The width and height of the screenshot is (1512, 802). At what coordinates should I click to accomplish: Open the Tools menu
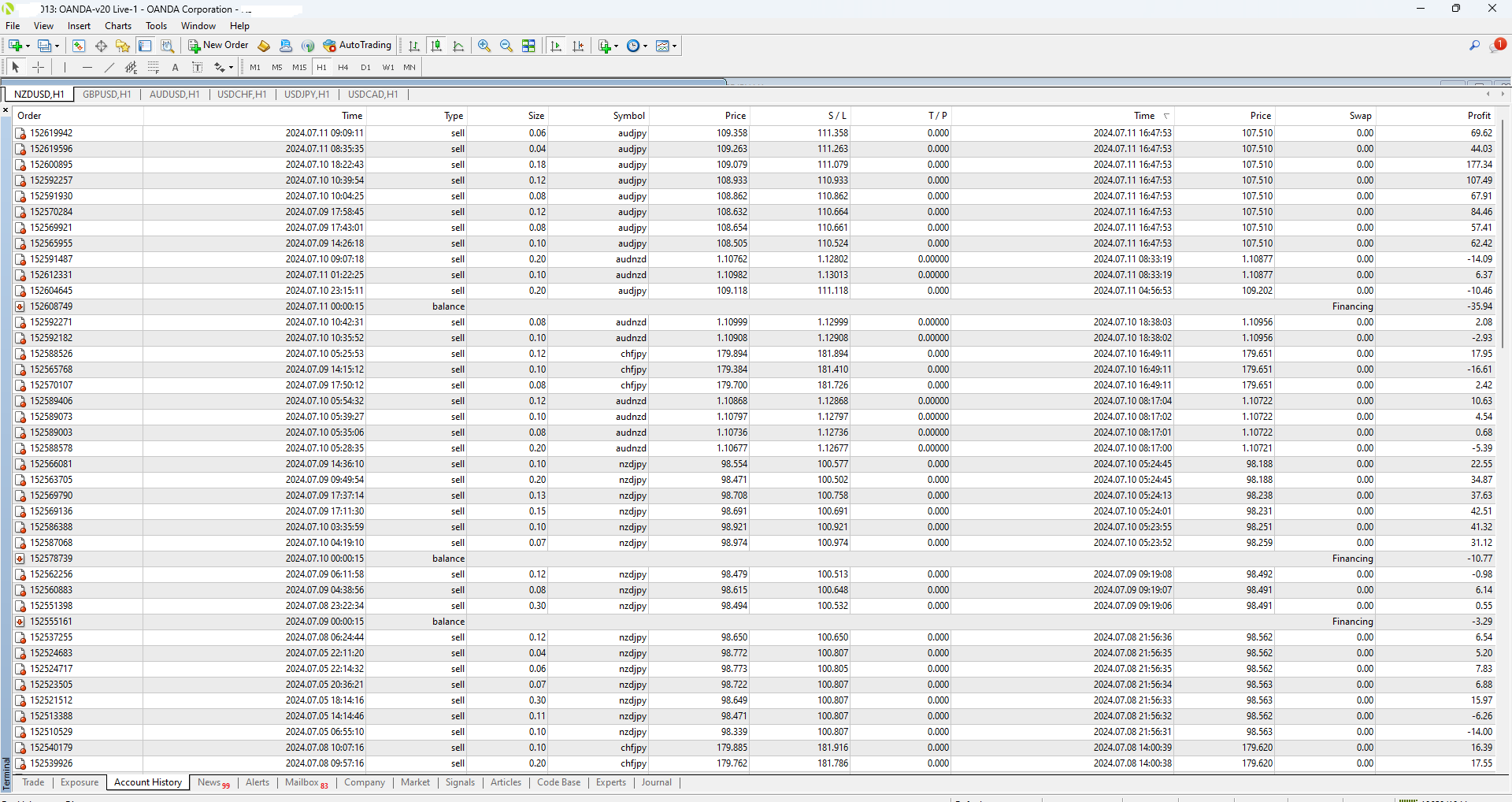click(156, 26)
